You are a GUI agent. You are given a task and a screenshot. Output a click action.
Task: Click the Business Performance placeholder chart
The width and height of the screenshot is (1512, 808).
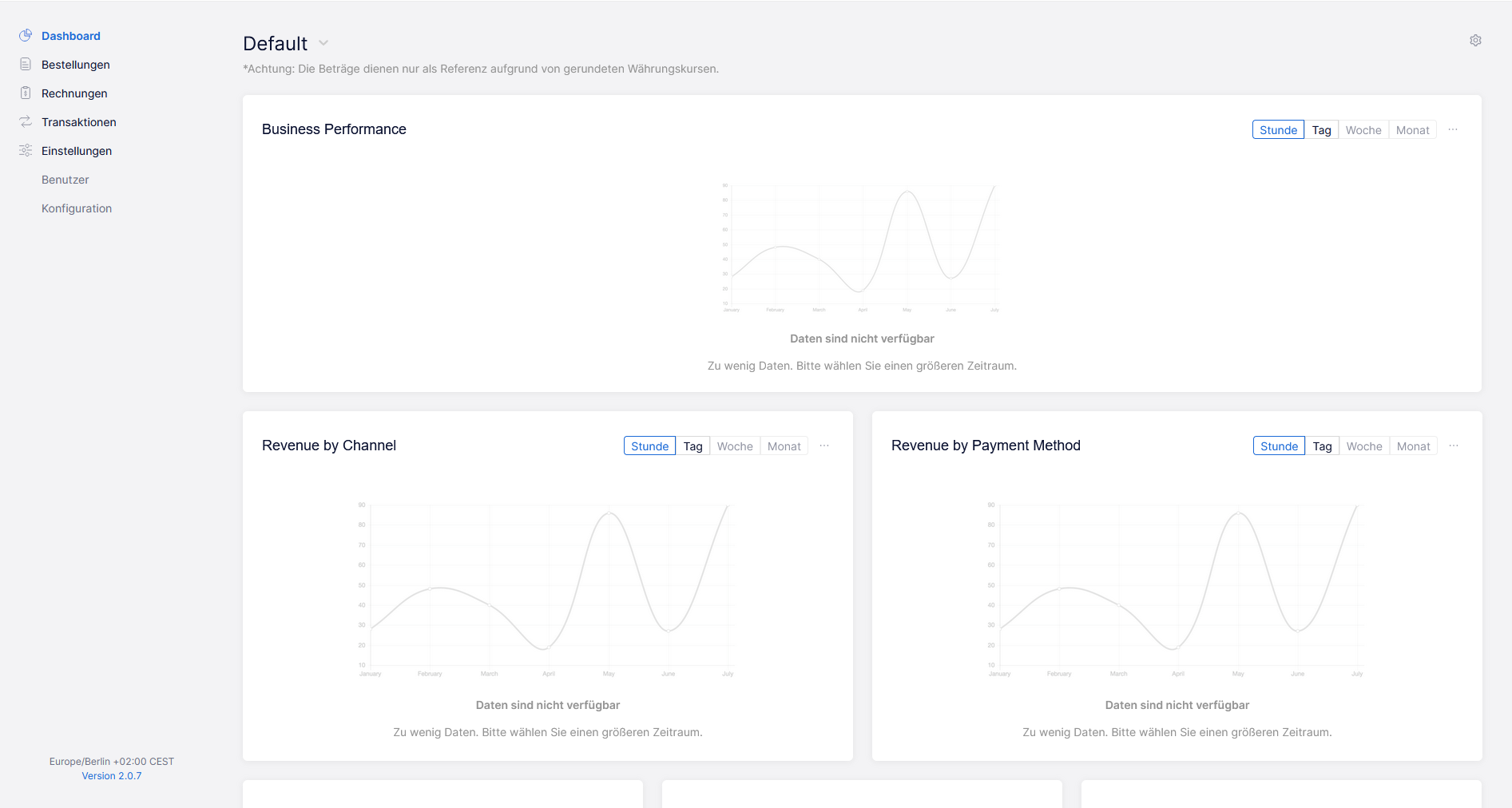point(862,248)
